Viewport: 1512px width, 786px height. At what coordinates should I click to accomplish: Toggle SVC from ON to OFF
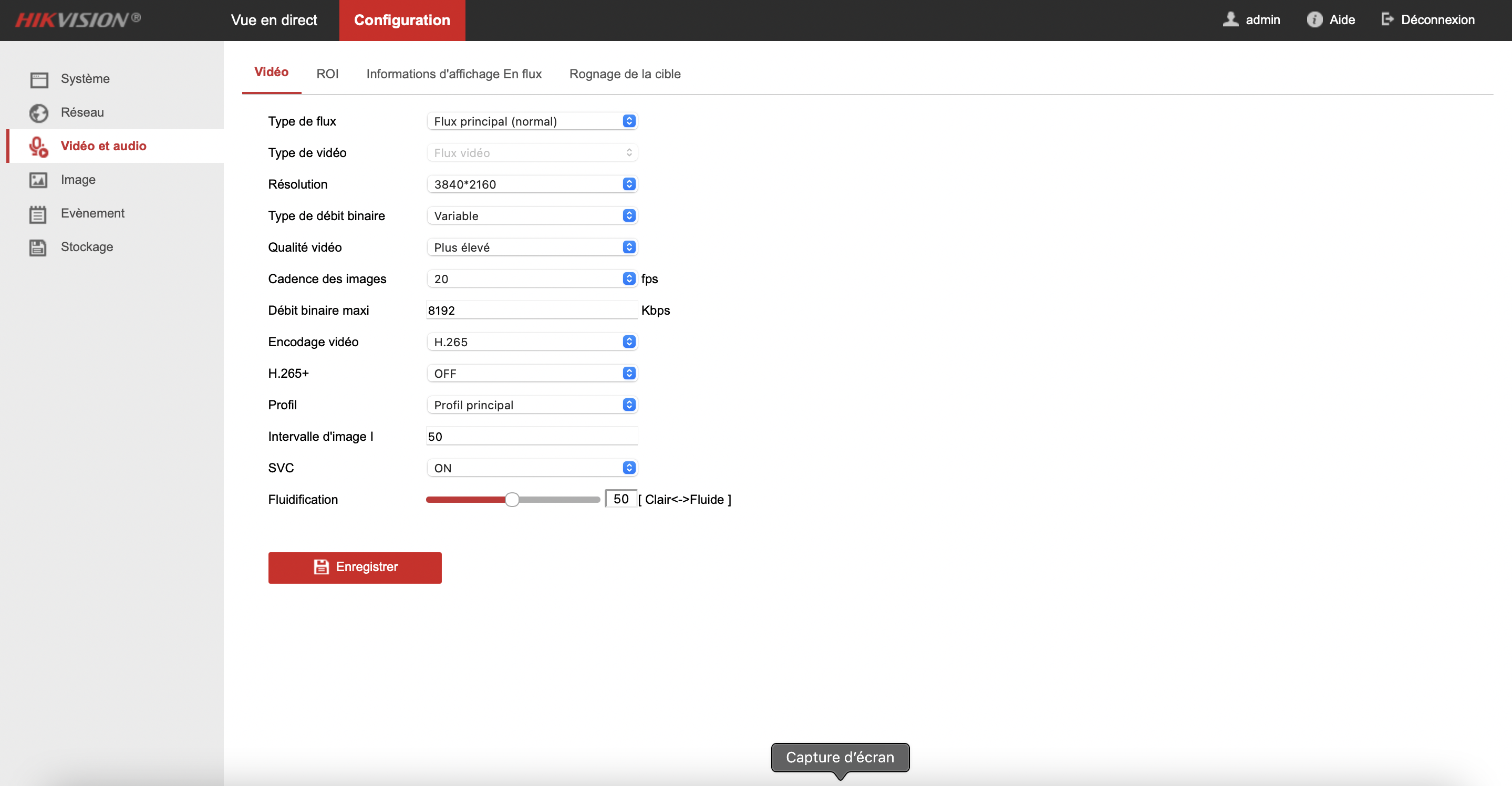531,467
